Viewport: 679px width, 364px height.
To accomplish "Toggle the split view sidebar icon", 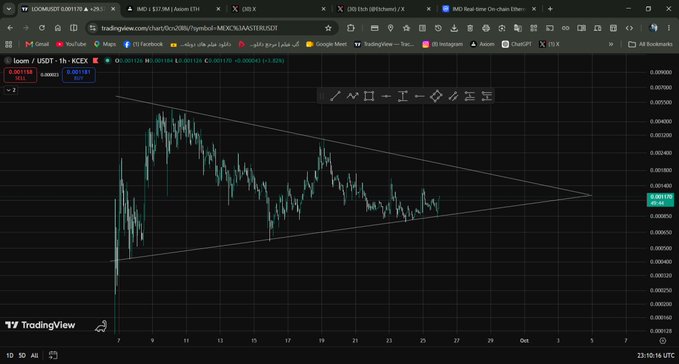I will pyautogui.click(x=74, y=28).
